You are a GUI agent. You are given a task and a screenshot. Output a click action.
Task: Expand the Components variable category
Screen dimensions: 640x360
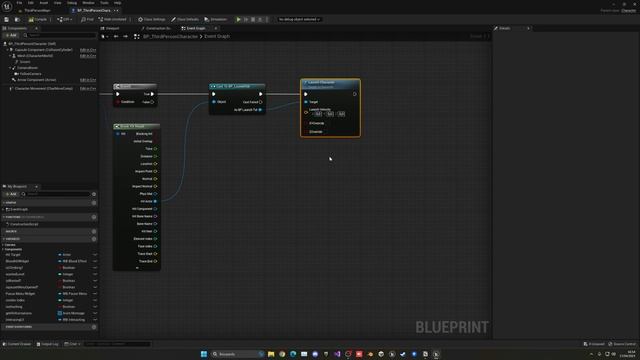[x=3, y=249]
